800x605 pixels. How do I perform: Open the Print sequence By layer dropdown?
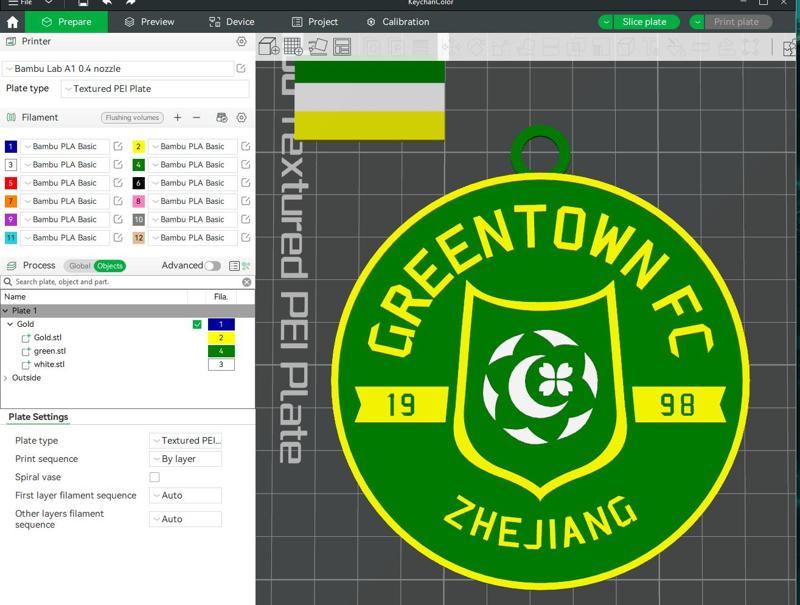pos(186,459)
